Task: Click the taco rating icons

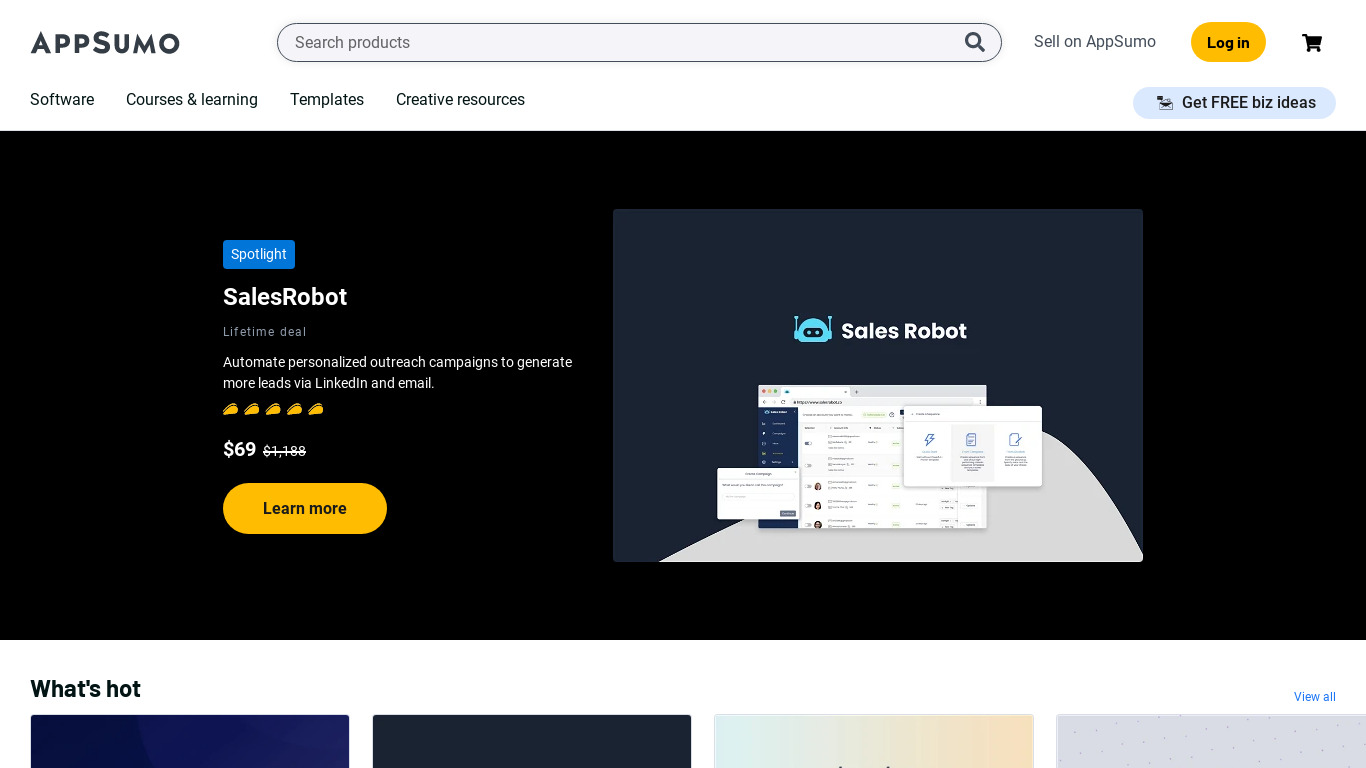Action: (273, 409)
